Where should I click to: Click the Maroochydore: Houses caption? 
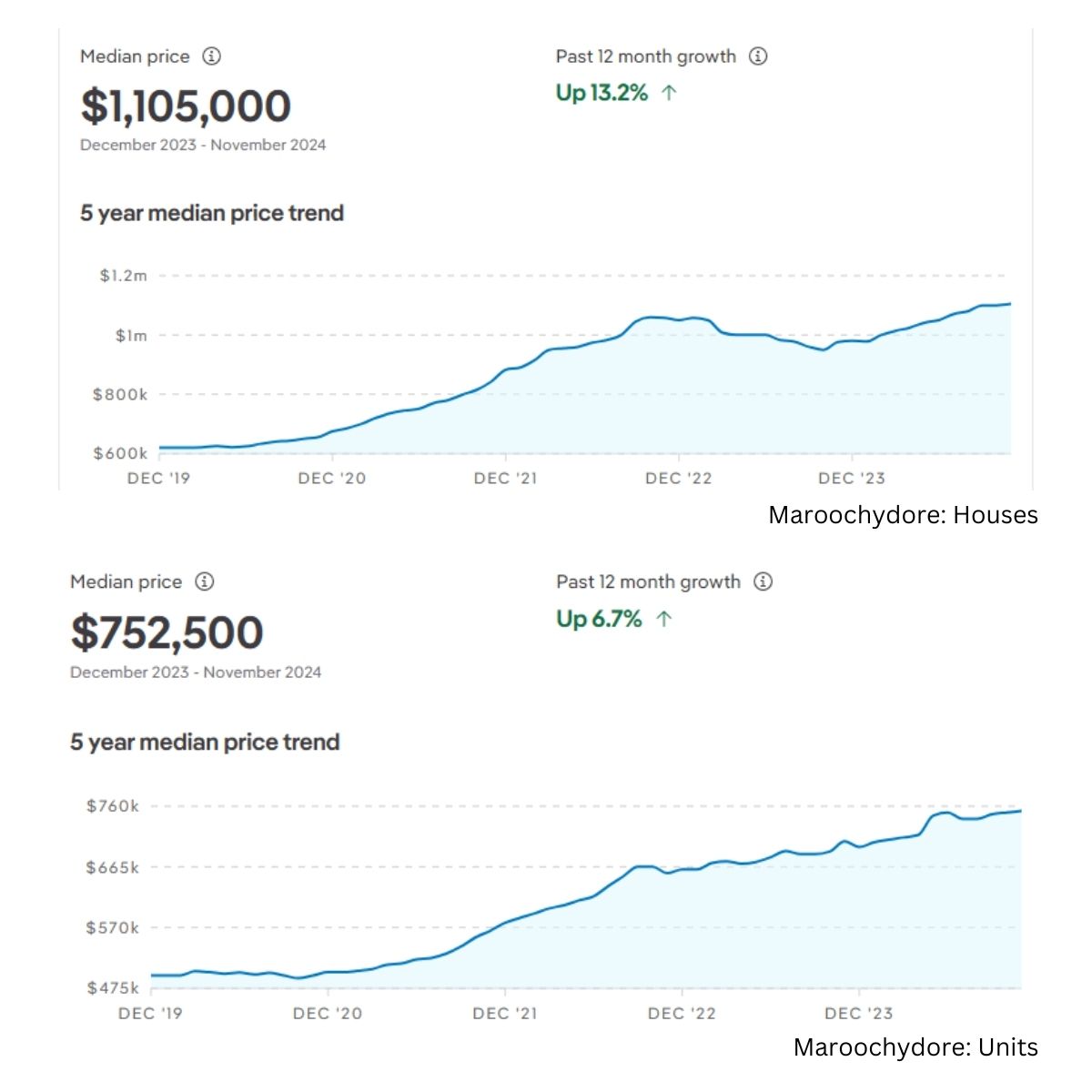coord(903,515)
